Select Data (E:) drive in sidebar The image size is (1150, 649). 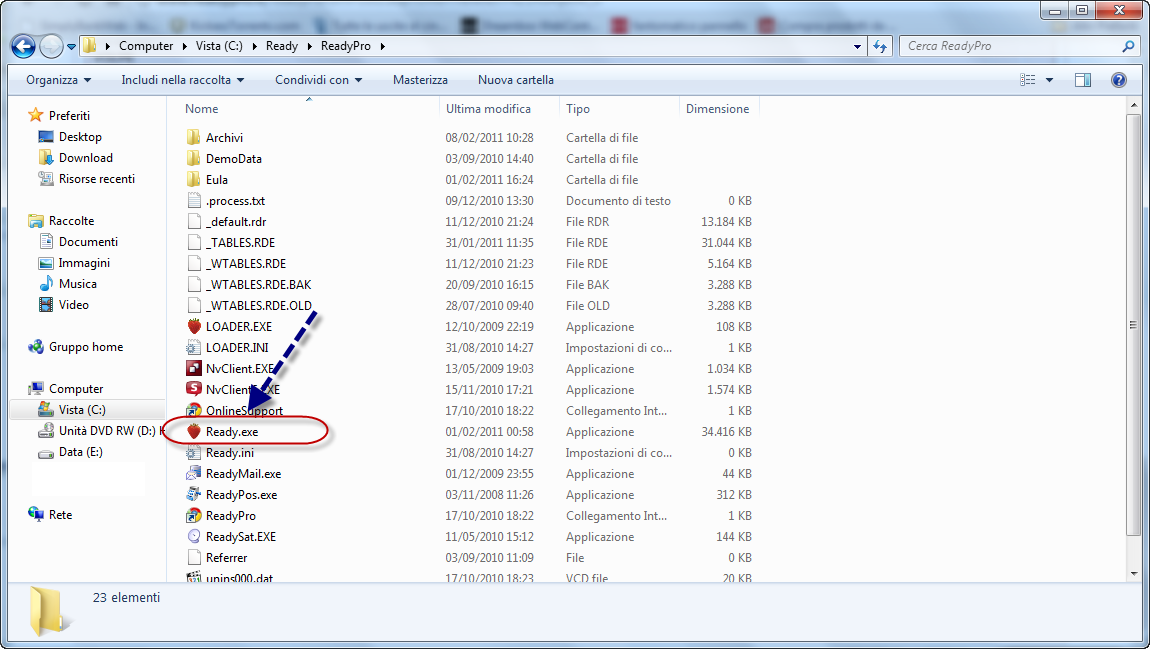pos(81,452)
